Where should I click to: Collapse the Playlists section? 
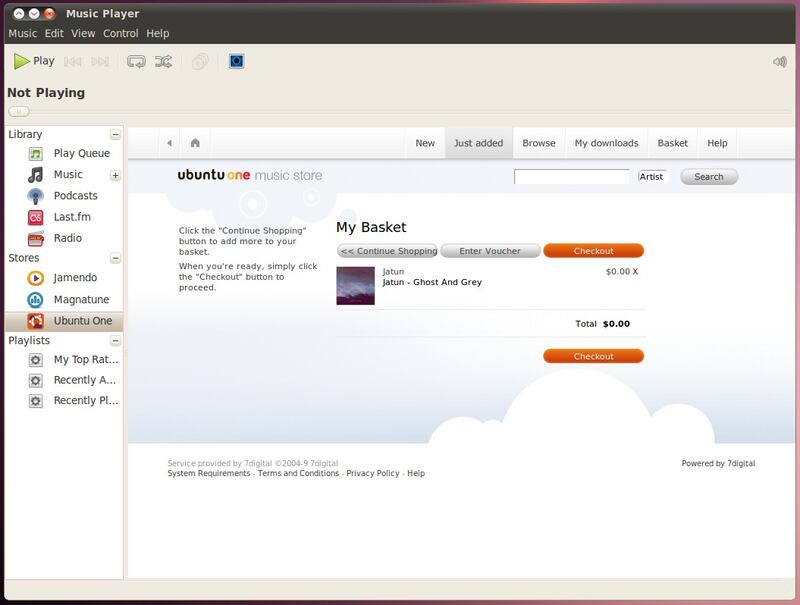(x=115, y=341)
